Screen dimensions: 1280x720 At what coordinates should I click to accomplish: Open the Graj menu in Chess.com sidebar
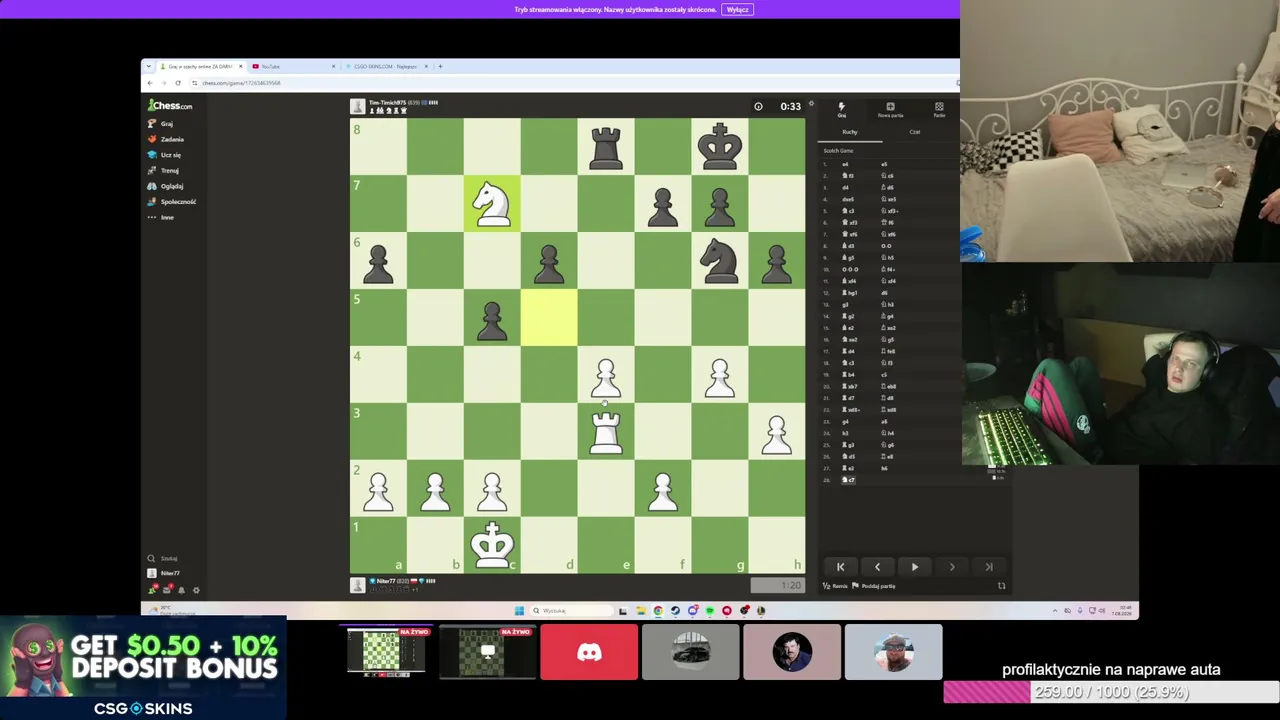tap(161, 124)
